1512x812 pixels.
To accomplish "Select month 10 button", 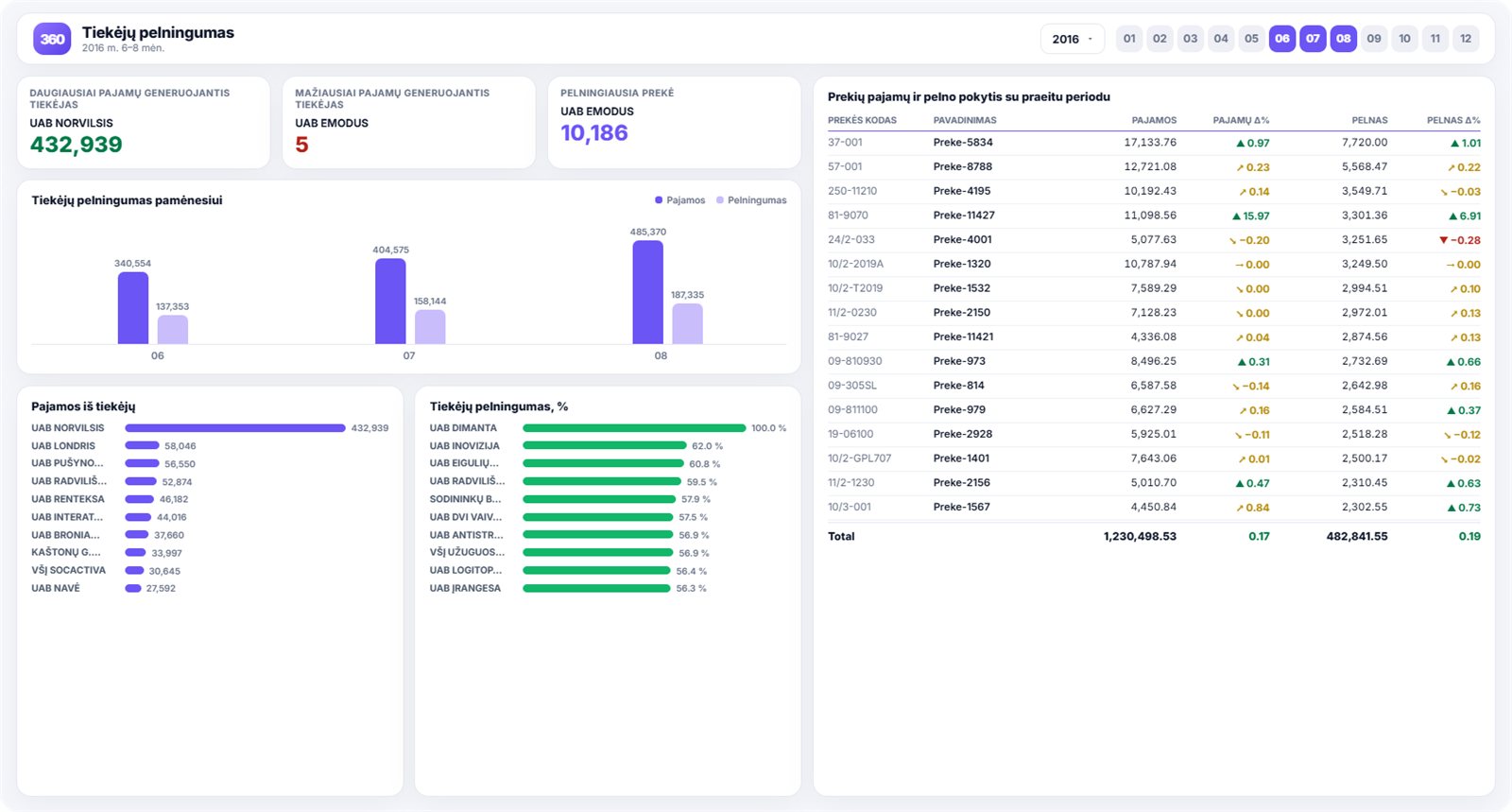I will coord(1404,39).
